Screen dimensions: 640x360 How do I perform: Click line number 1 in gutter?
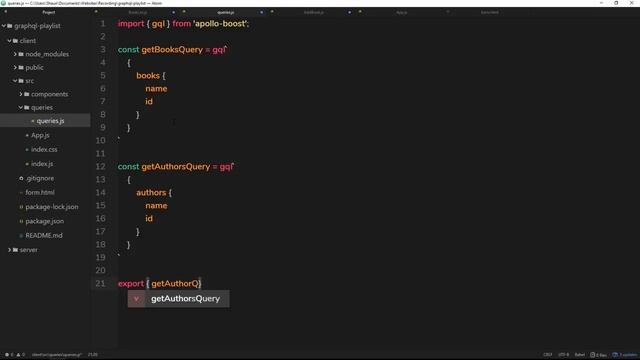pos(103,24)
